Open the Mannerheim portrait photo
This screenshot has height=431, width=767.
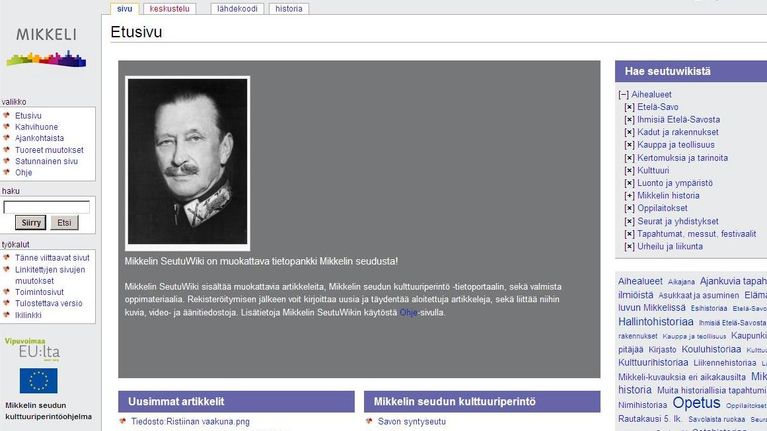187,163
